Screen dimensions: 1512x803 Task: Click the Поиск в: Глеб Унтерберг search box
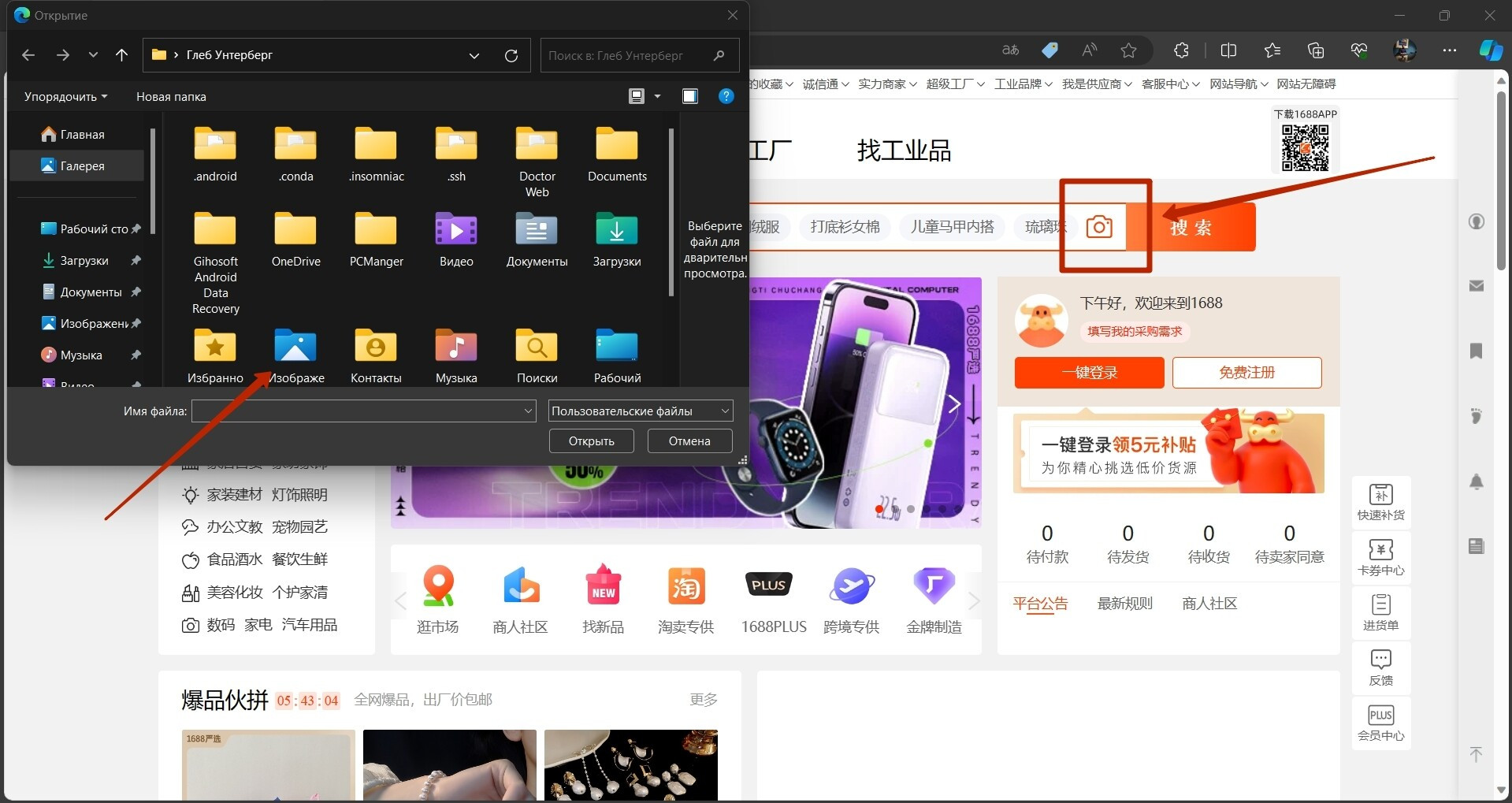click(x=640, y=55)
